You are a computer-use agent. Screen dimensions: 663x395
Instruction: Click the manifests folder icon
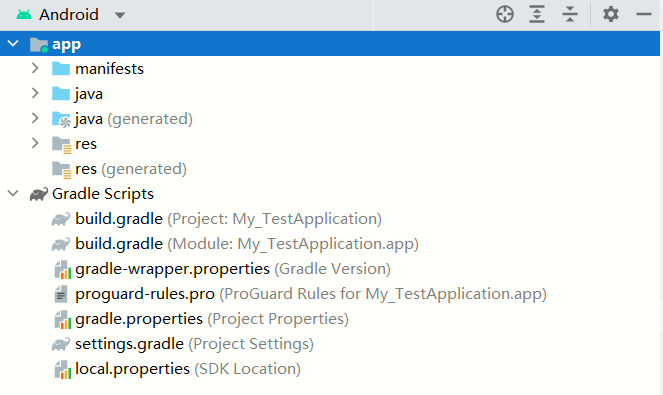click(x=61, y=69)
